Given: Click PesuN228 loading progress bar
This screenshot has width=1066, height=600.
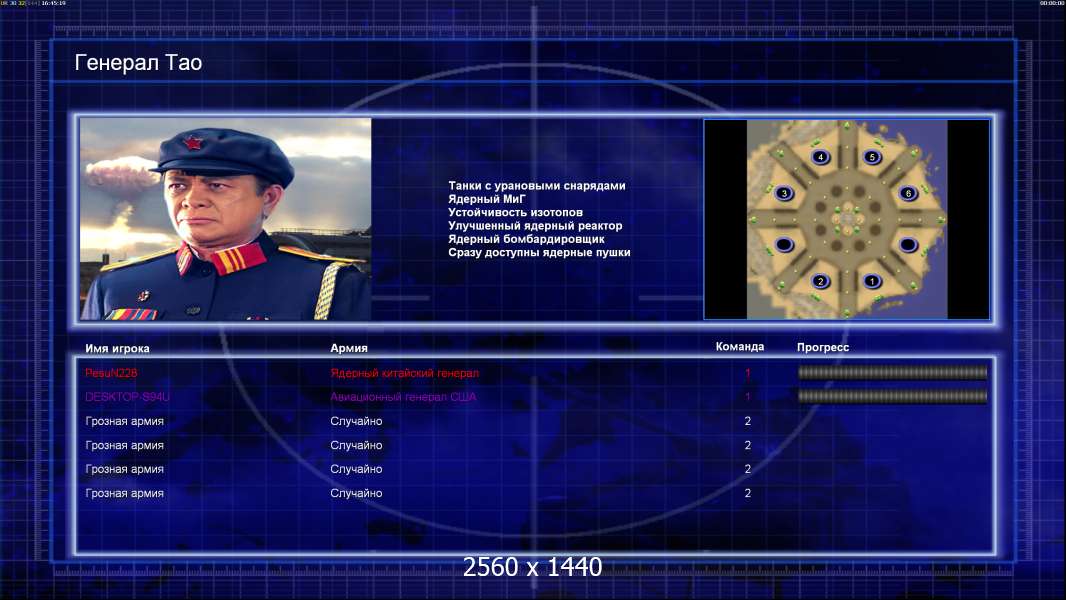Looking at the screenshot, I should (893, 372).
